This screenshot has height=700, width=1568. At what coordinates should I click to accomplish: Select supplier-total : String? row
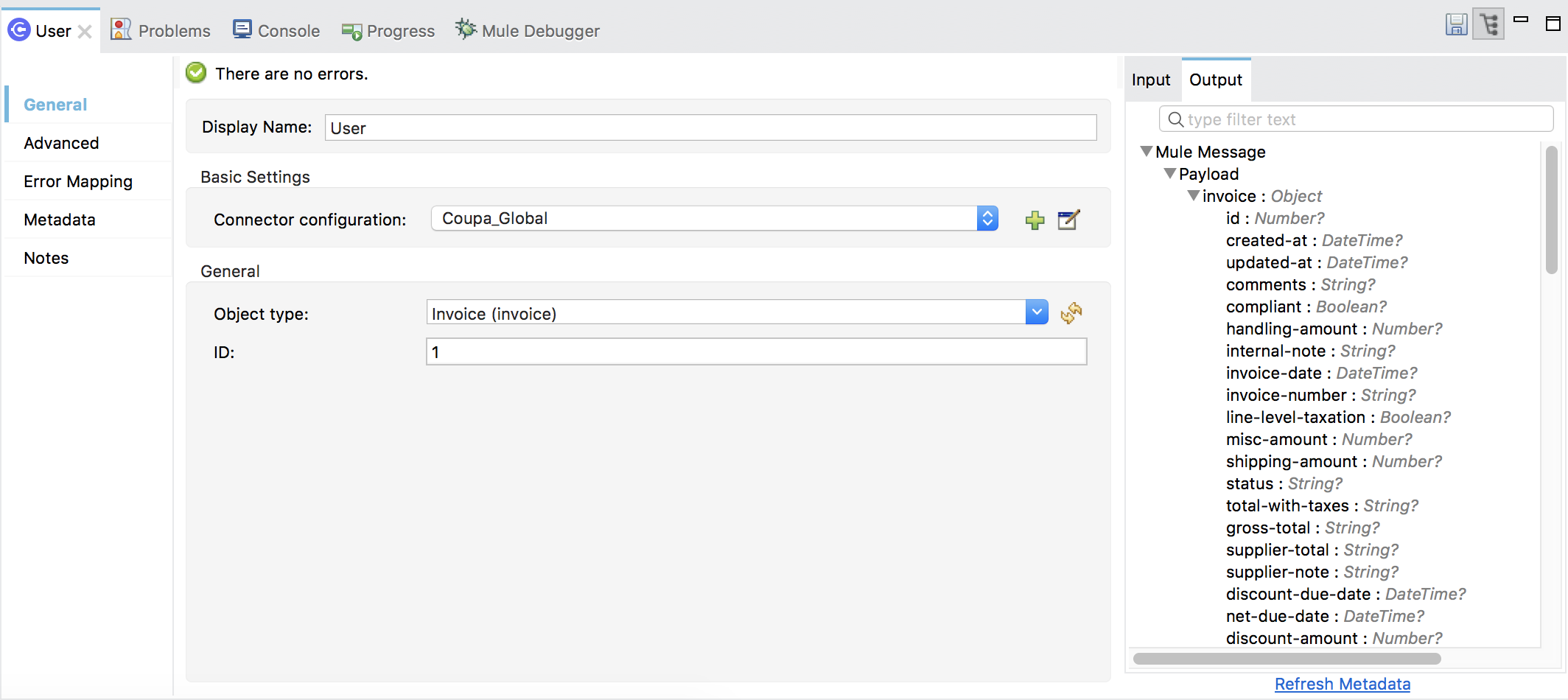[x=1312, y=550]
